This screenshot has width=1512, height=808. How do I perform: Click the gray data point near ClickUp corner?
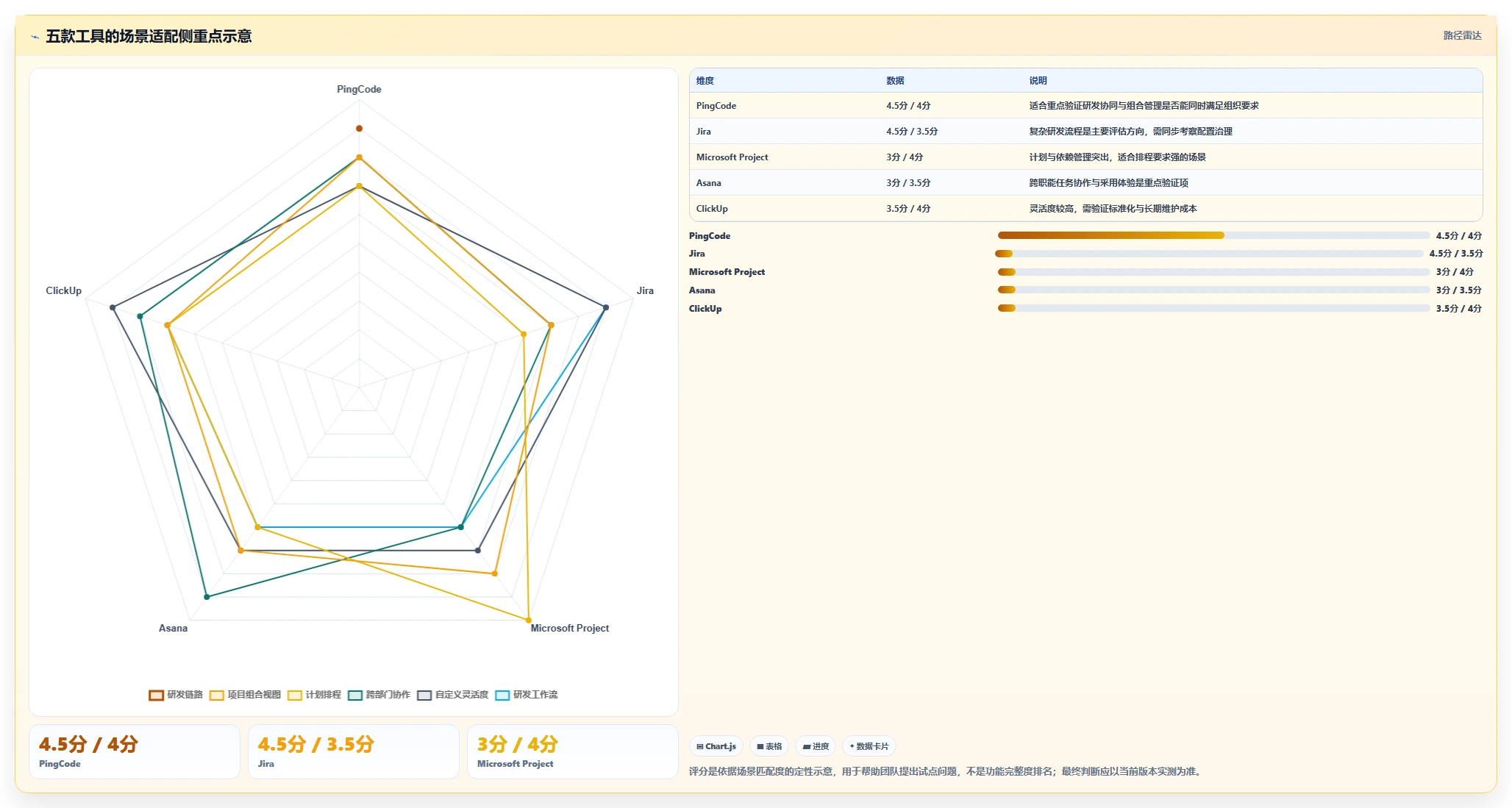point(113,307)
